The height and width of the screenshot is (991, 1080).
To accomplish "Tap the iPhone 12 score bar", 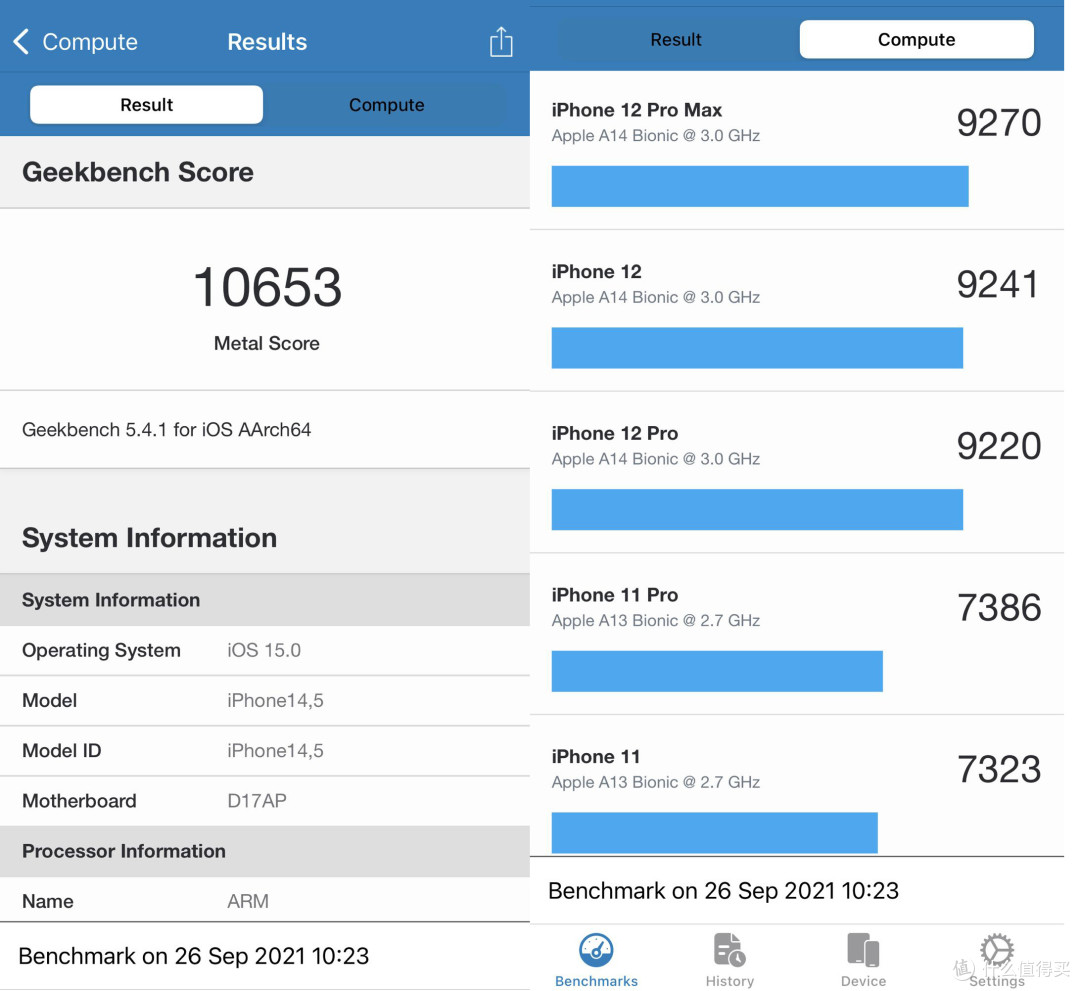I will (757, 348).
